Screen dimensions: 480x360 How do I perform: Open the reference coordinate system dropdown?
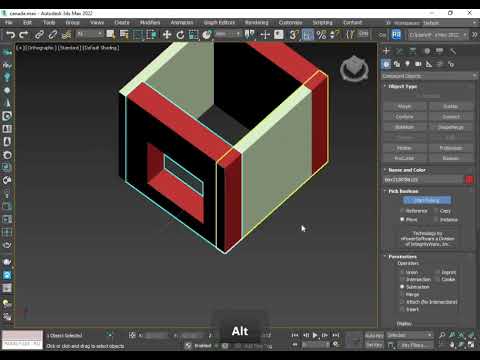tap(228, 34)
